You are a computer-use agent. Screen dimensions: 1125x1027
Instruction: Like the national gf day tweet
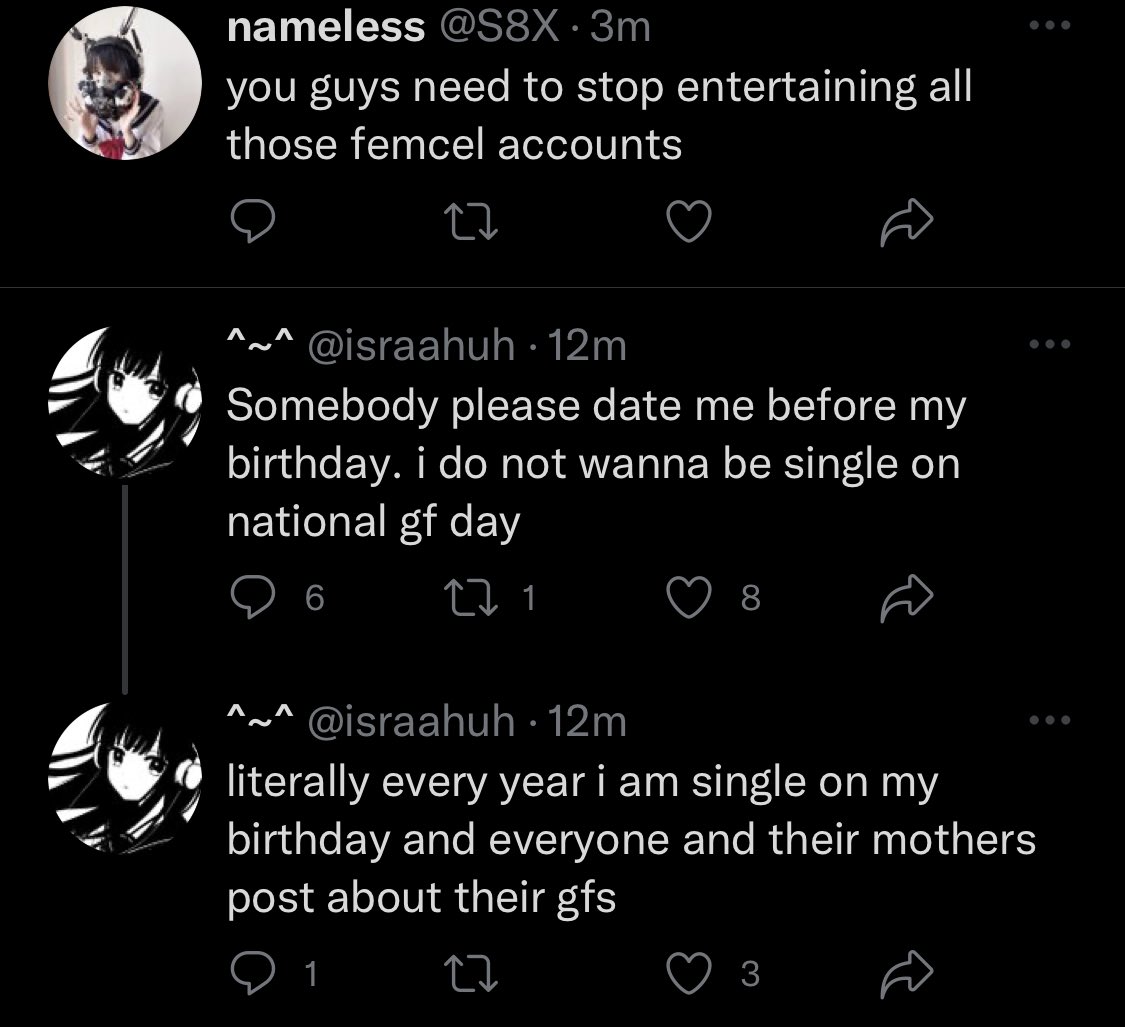(687, 597)
